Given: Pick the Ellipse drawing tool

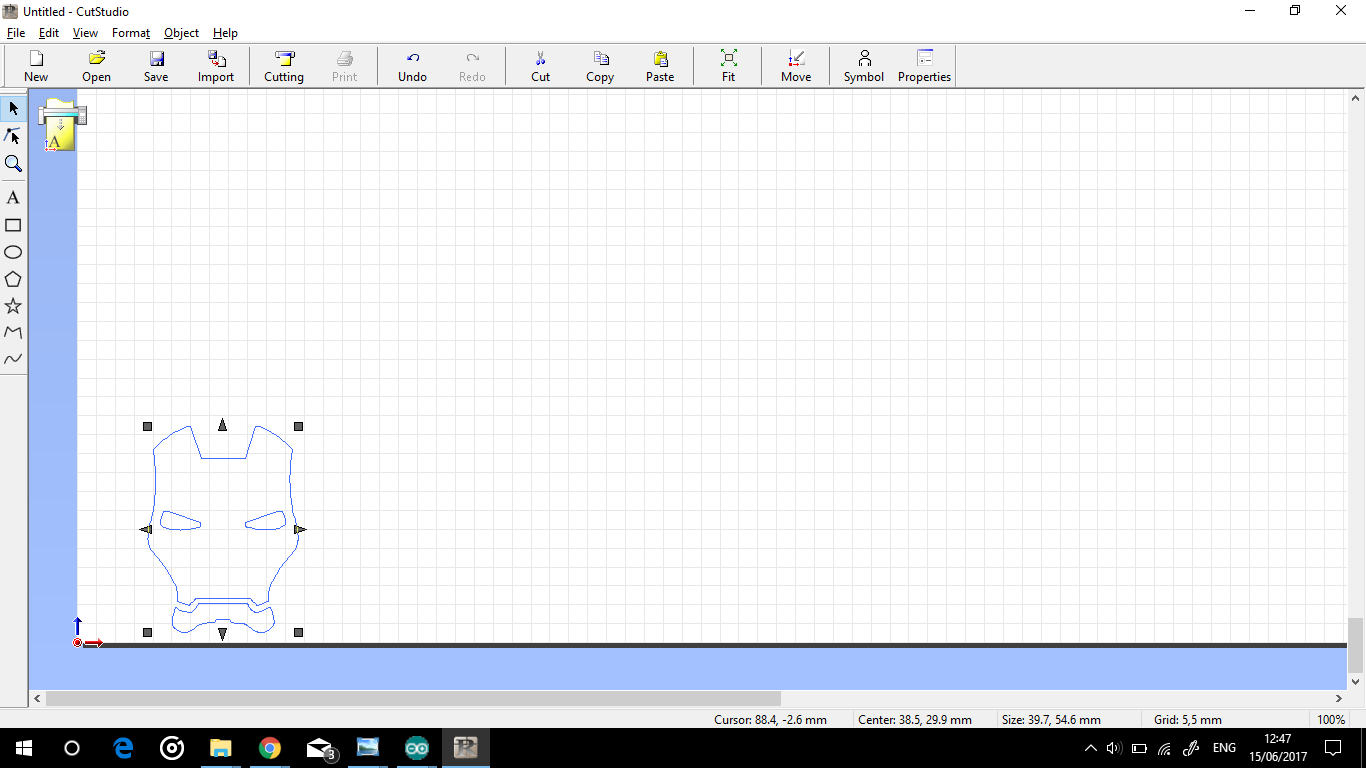Looking at the screenshot, I should click(13, 252).
